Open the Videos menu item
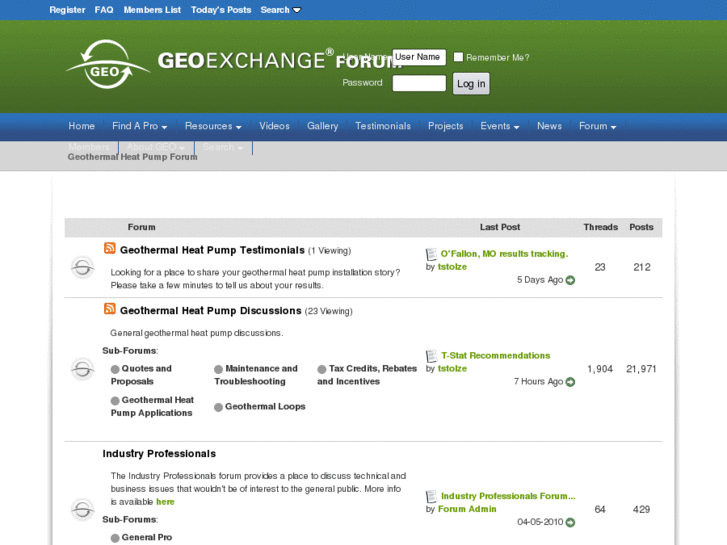This screenshot has height=545, width=727. [x=274, y=126]
